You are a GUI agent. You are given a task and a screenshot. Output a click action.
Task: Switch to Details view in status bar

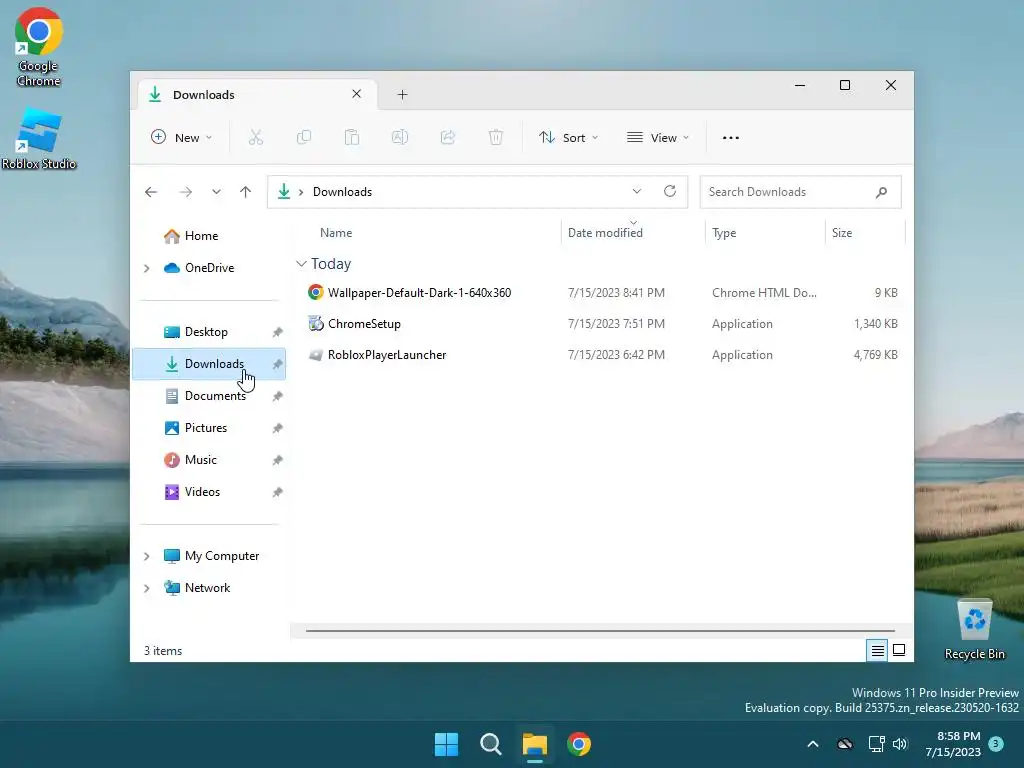pyautogui.click(x=878, y=650)
